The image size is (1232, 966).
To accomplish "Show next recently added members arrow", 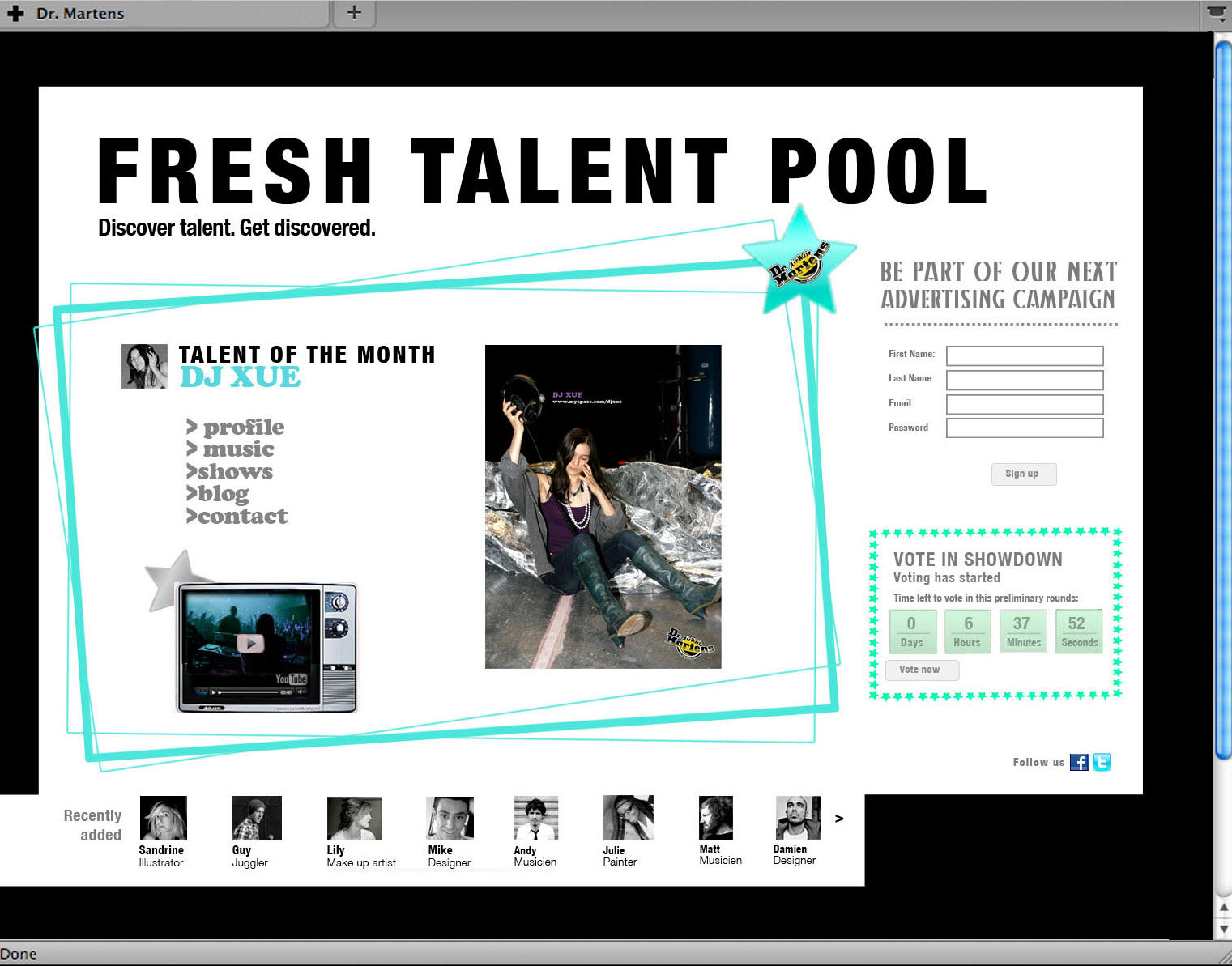I will coord(839,819).
